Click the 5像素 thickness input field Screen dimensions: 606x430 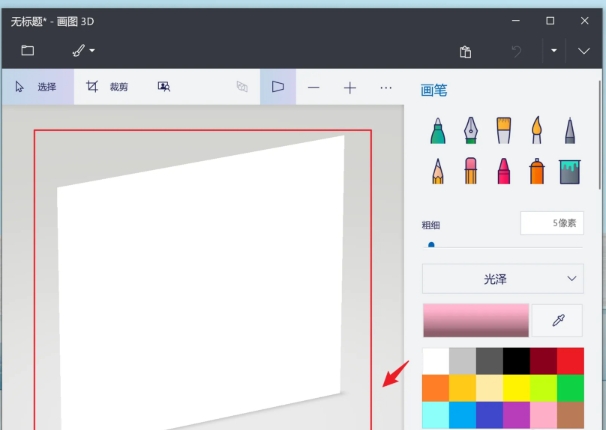tap(552, 223)
